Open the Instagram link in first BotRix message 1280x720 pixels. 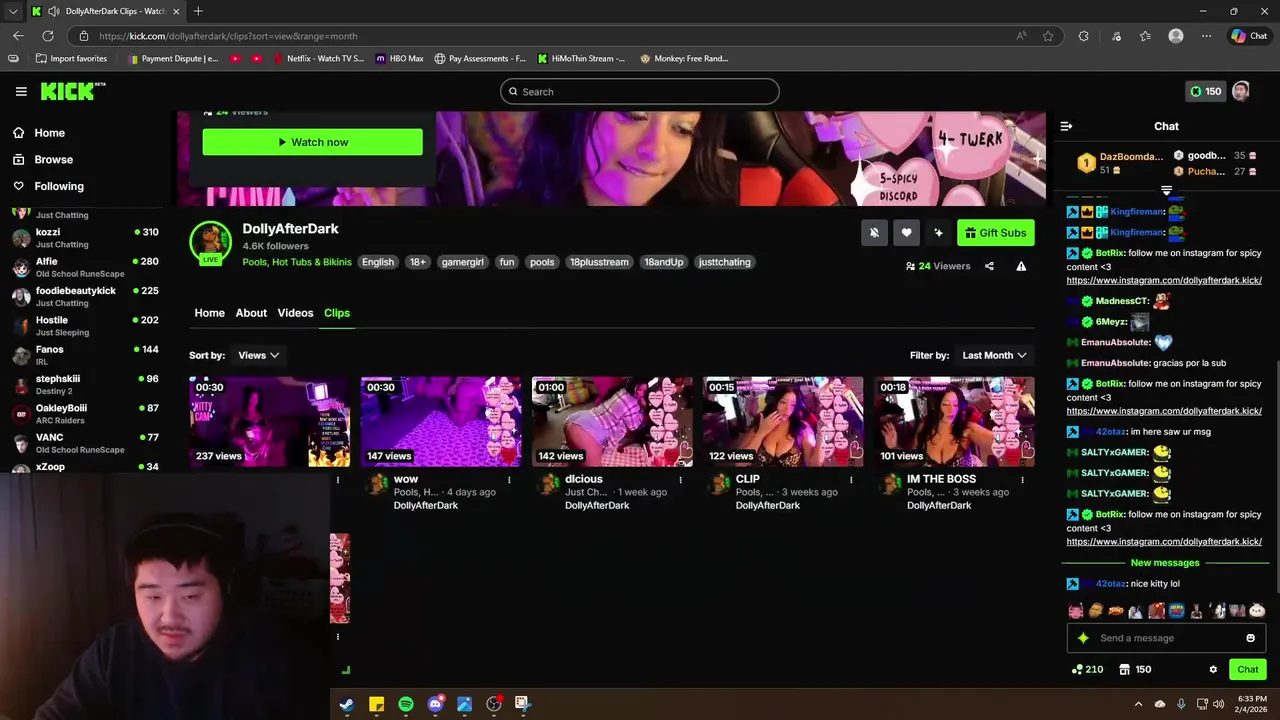click(1164, 281)
